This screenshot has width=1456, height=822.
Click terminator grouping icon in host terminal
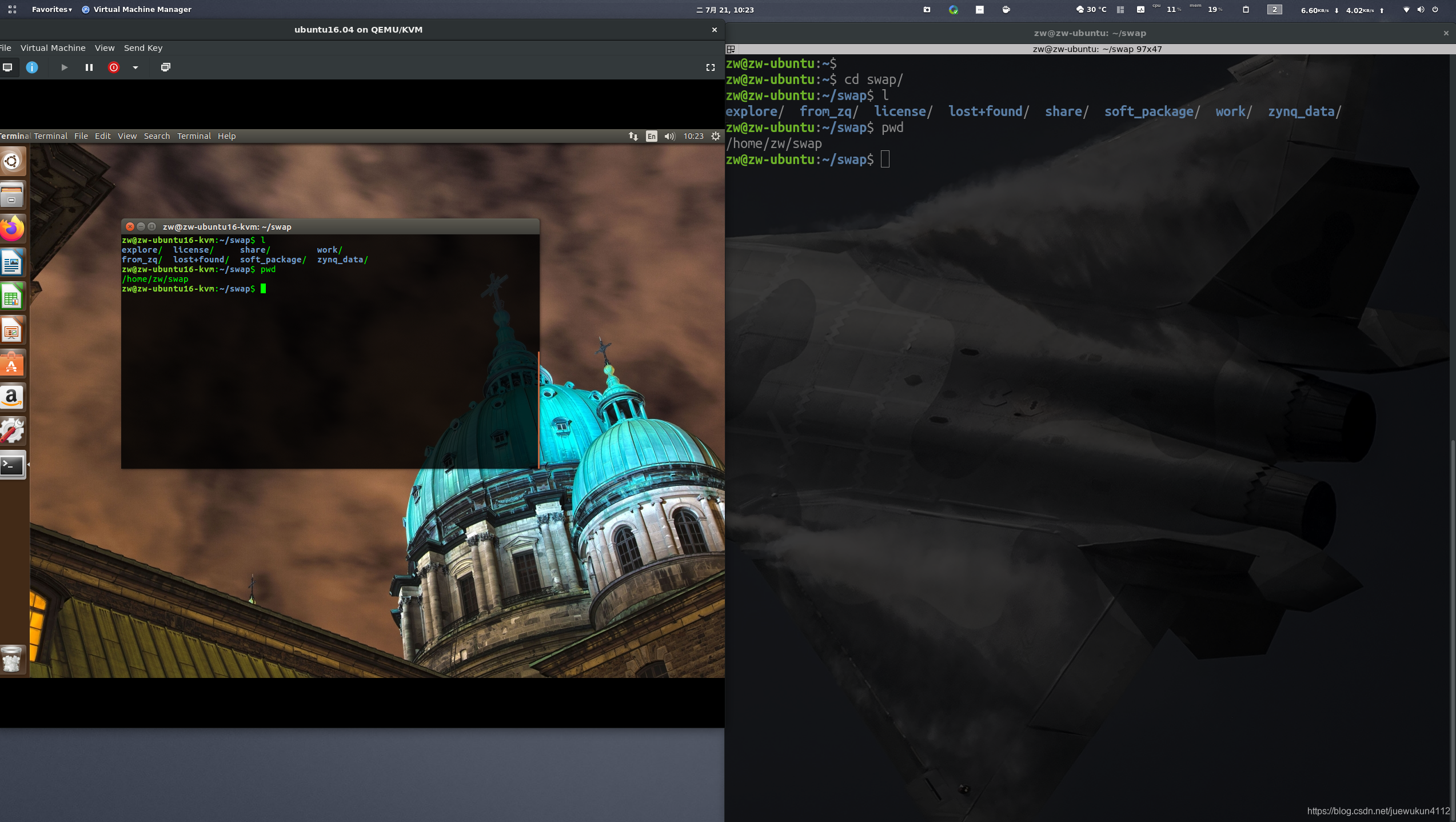pyautogui.click(x=731, y=49)
